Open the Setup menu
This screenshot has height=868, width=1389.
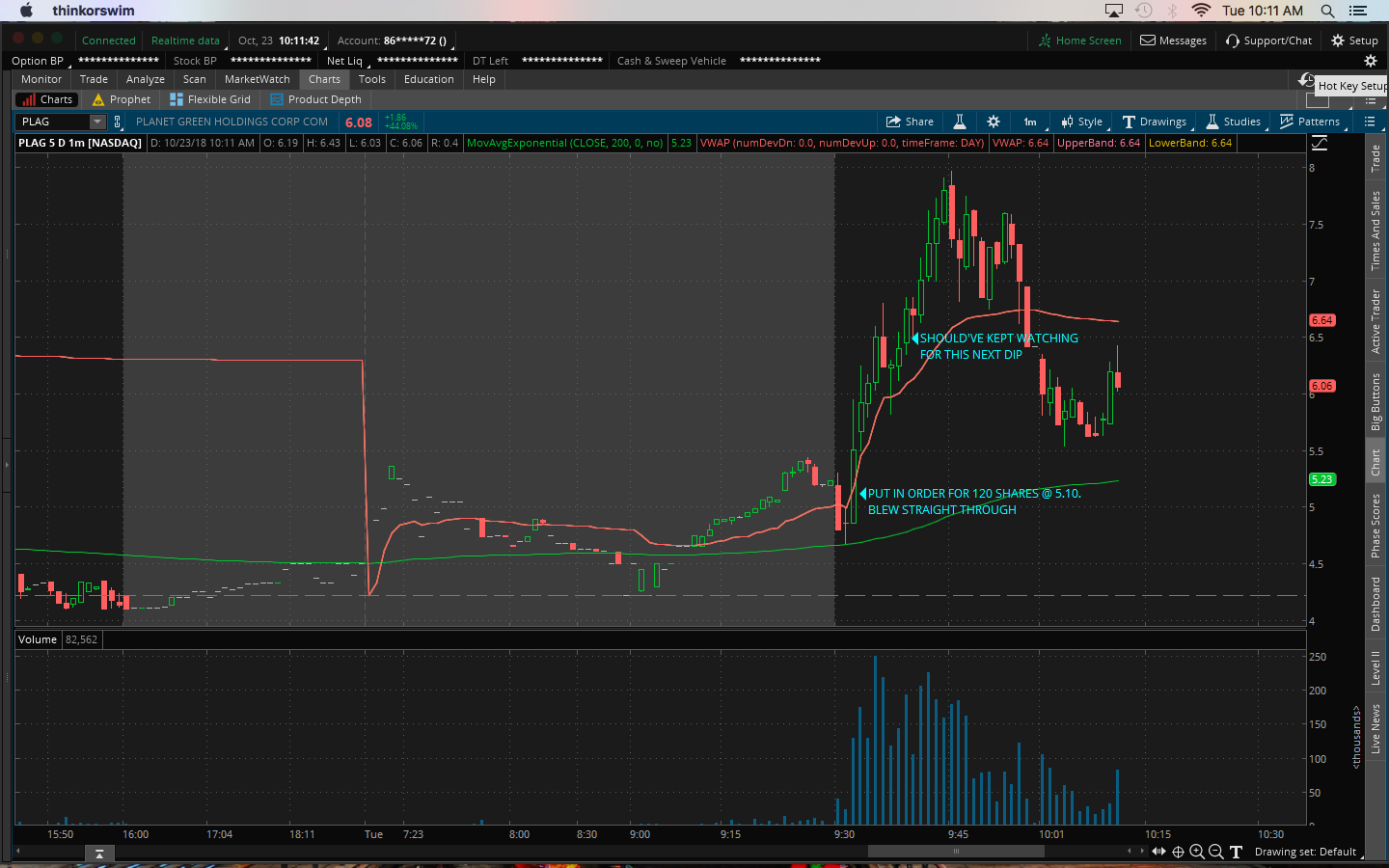tap(1354, 41)
